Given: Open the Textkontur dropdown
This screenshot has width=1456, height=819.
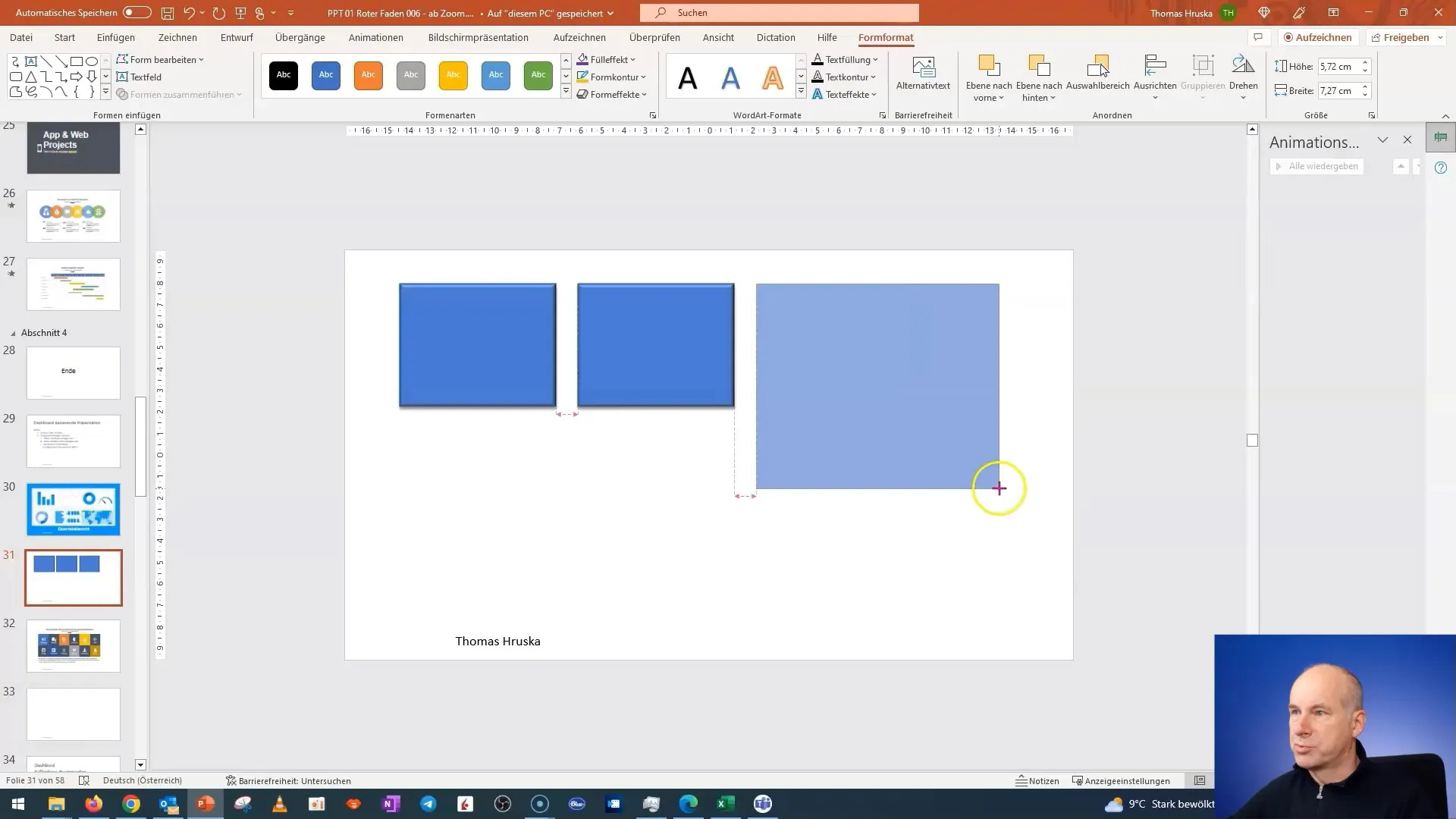Looking at the screenshot, I should (844, 77).
